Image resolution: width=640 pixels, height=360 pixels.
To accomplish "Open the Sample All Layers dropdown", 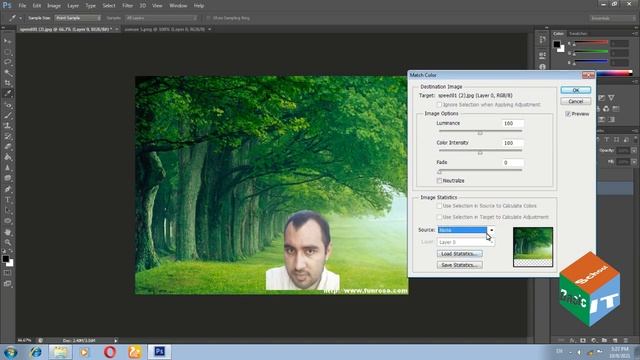I will [161, 18].
